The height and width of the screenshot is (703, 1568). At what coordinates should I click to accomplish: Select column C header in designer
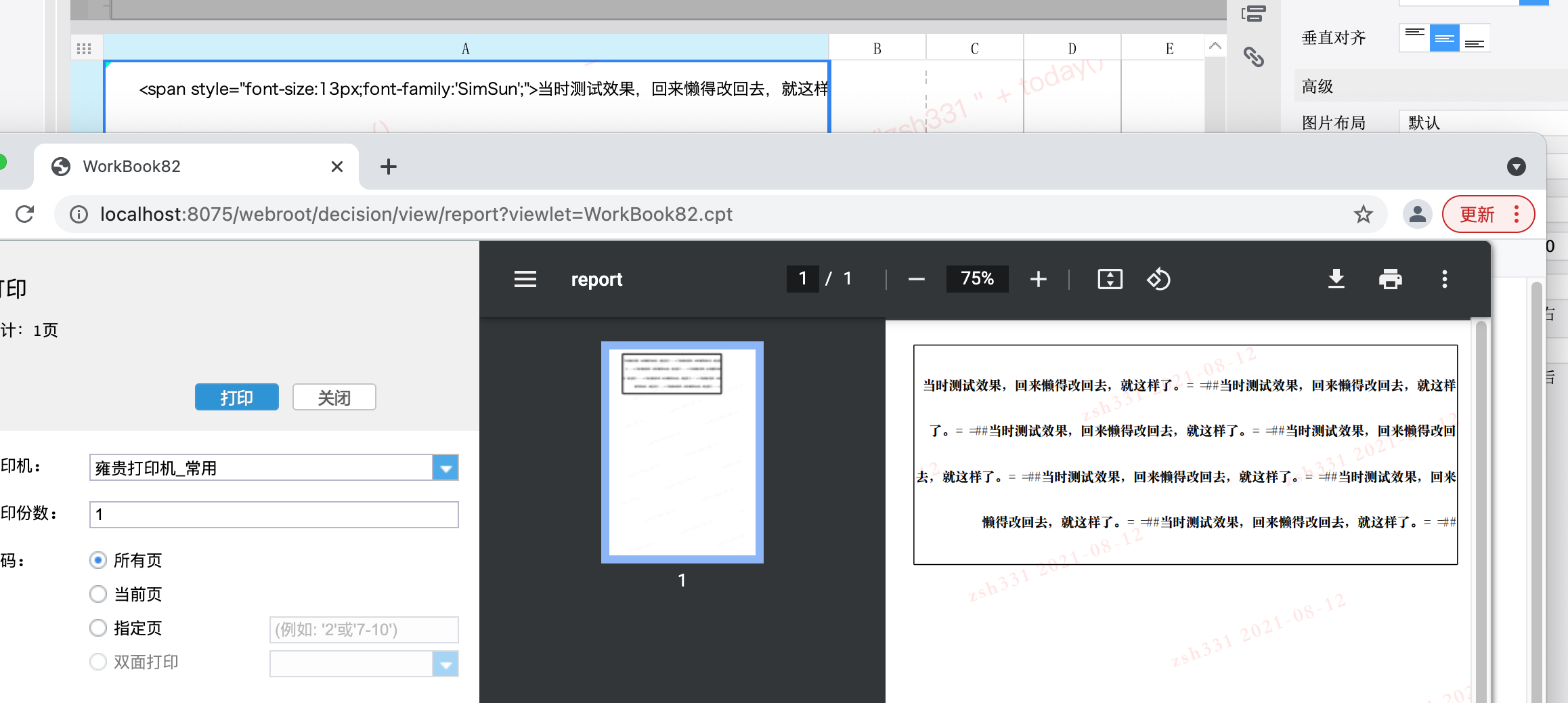point(975,48)
